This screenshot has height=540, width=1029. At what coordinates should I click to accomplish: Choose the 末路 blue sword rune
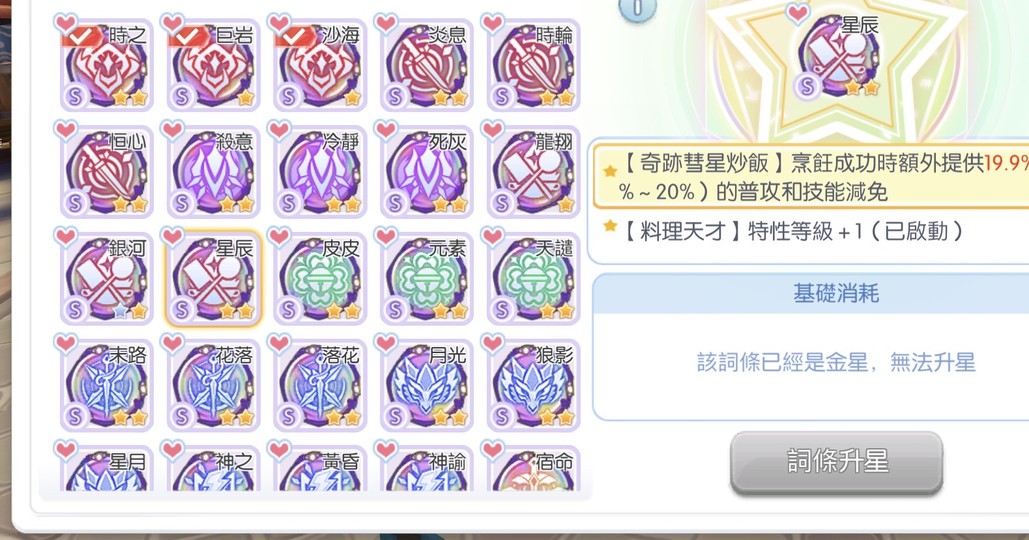point(107,385)
